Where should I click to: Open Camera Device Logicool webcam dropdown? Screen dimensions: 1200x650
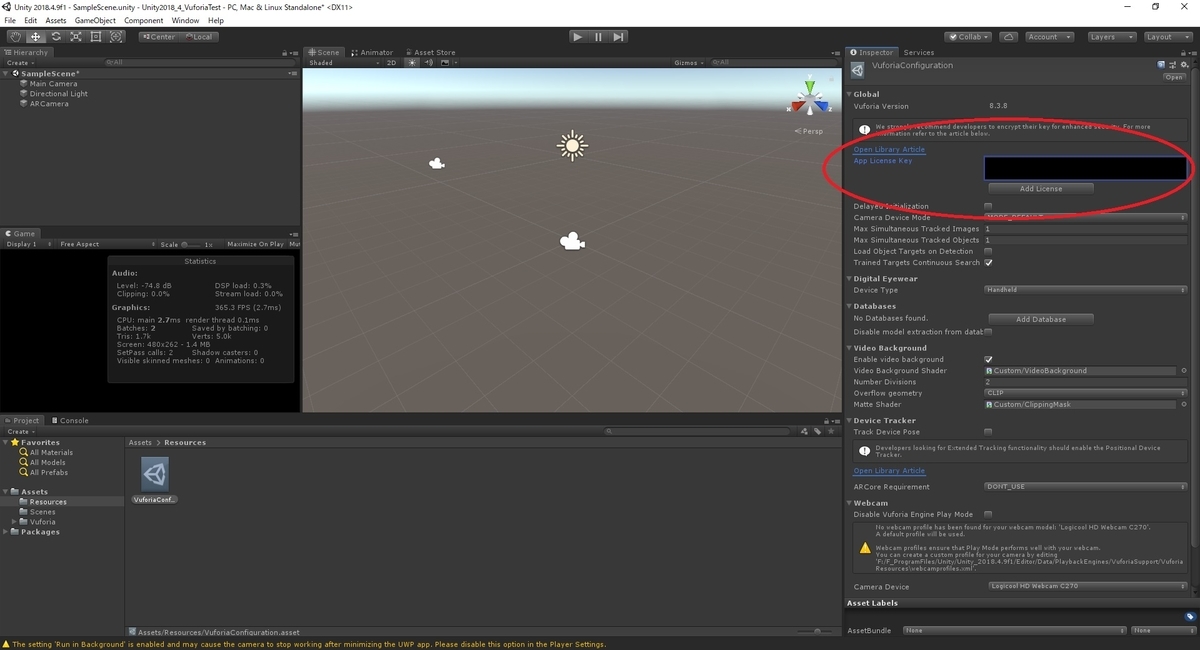(x=1088, y=587)
